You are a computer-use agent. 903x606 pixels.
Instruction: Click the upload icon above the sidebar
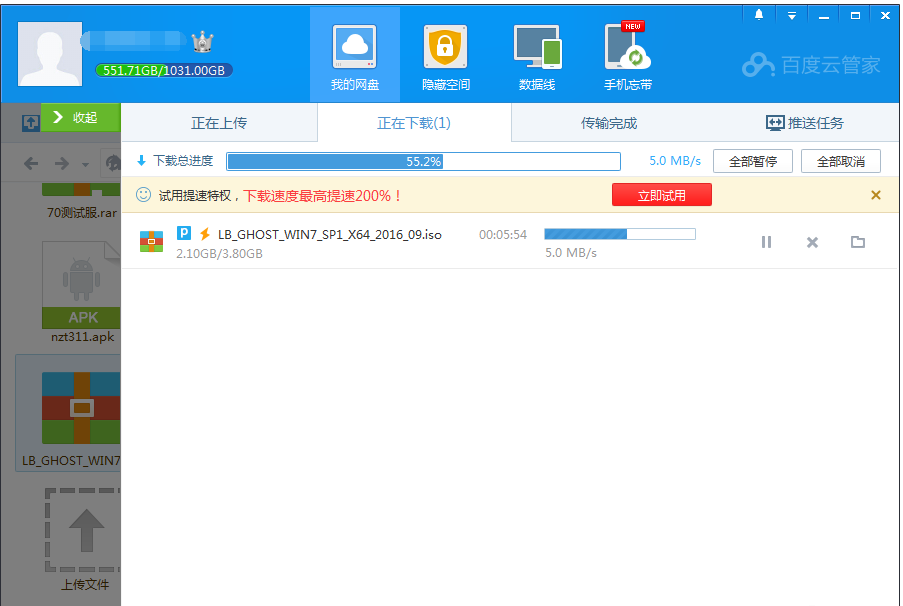click(x=30, y=120)
